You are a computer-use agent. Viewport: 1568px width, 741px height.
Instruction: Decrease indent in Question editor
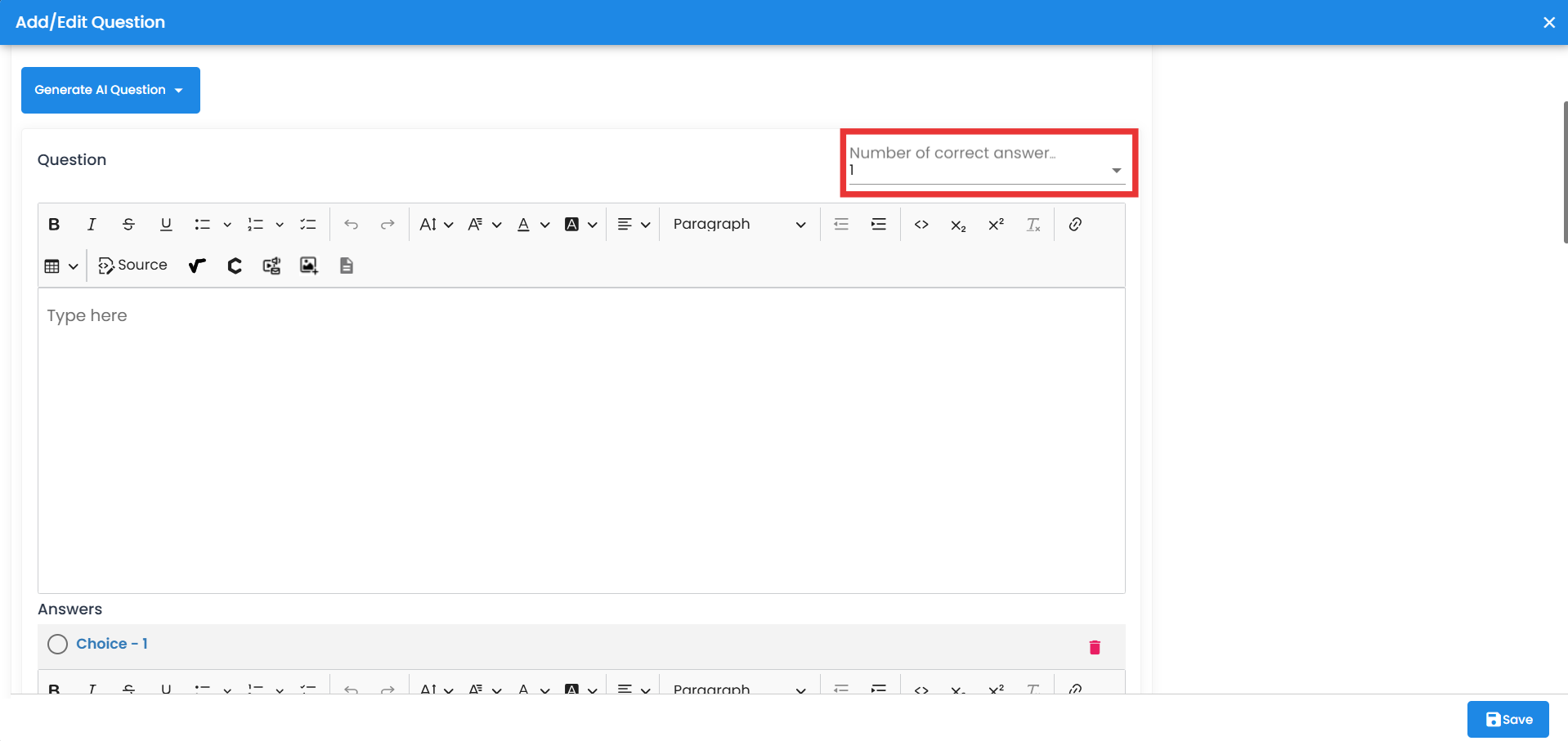pyautogui.click(x=841, y=224)
